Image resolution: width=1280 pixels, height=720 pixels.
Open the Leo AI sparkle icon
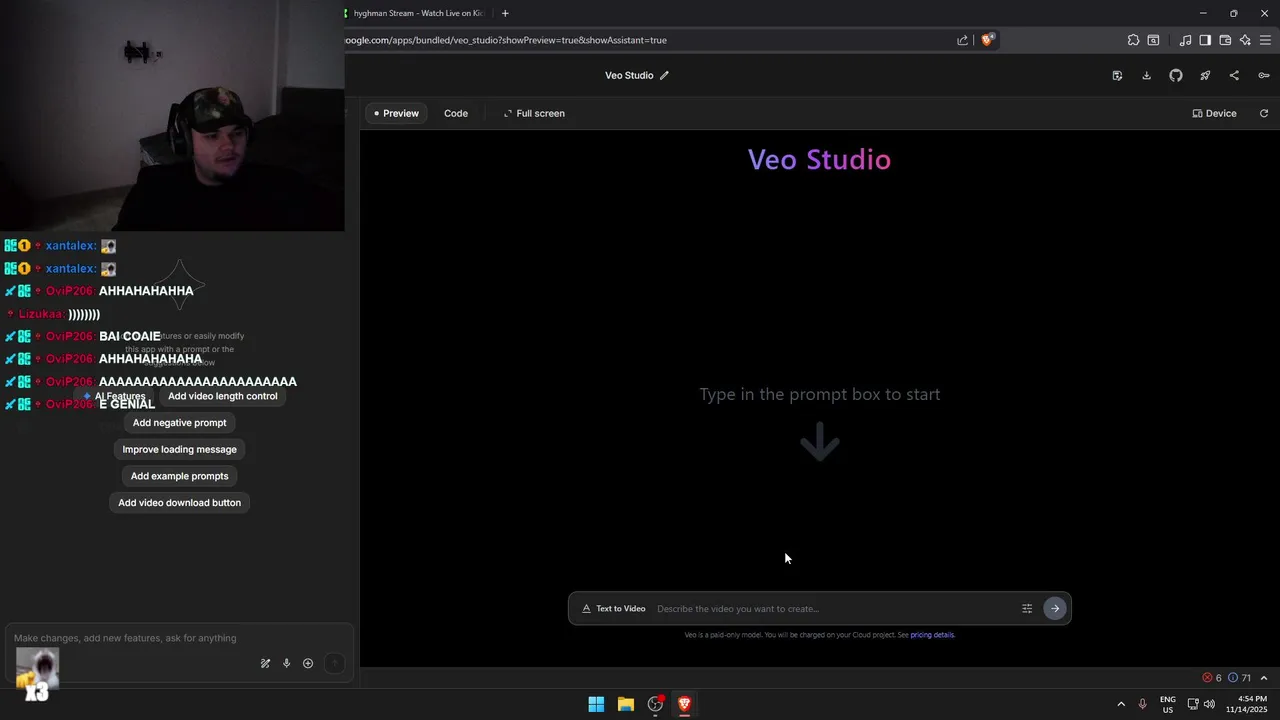coord(1245,40)
